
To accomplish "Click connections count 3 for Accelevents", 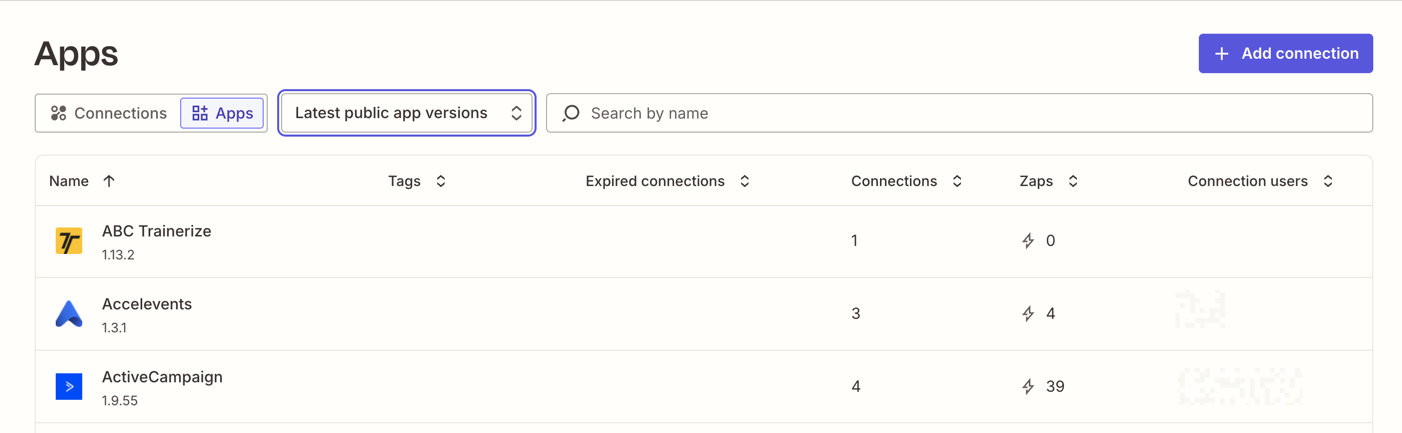I will pyautogui.click(x=855, y=314).
